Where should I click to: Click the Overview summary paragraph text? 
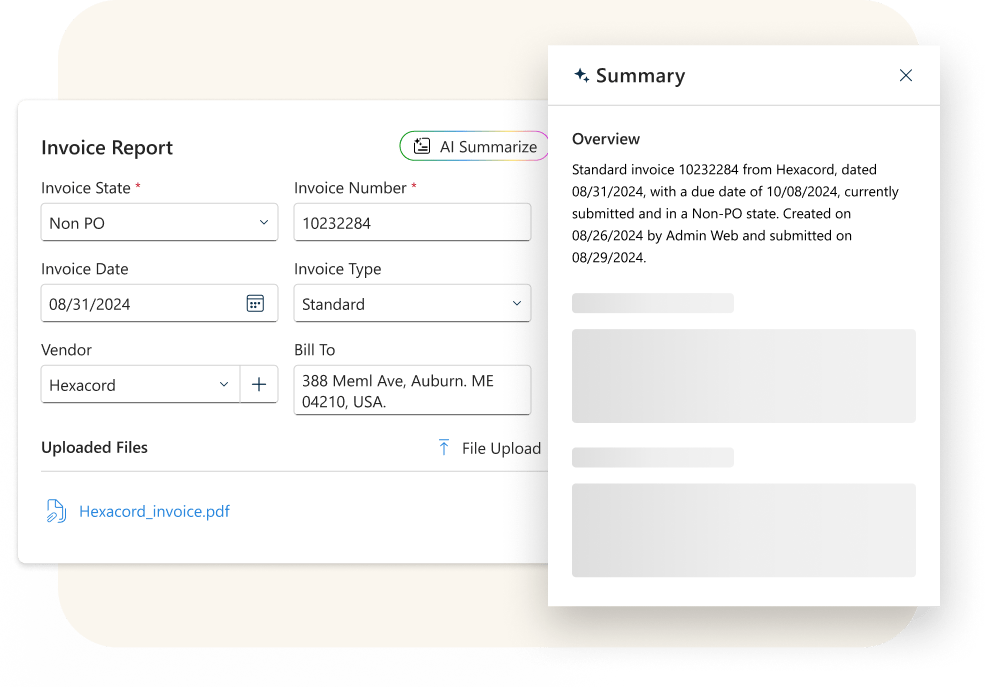(x=735, y=213)
